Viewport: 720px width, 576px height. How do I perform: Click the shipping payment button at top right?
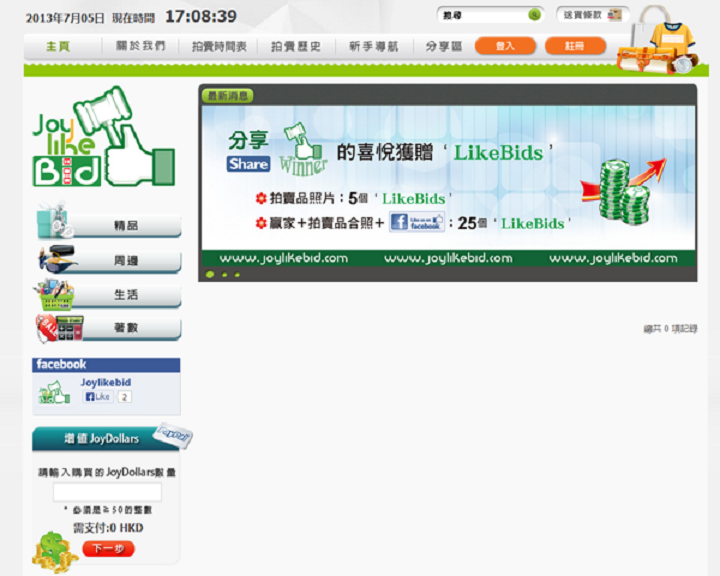coord(592,15)
